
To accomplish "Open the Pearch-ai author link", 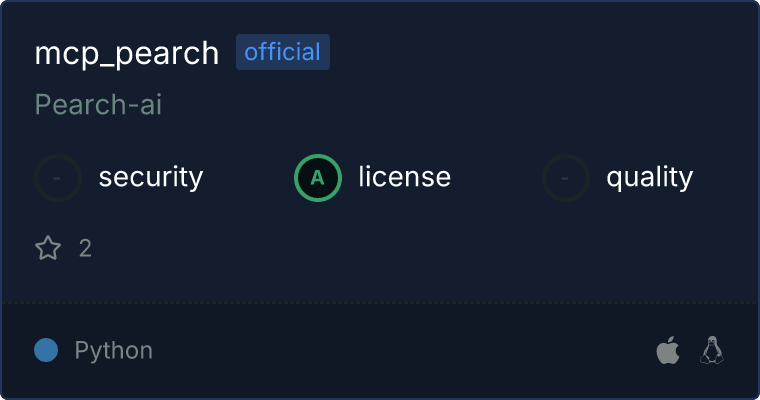I will (x=98, y=104).
